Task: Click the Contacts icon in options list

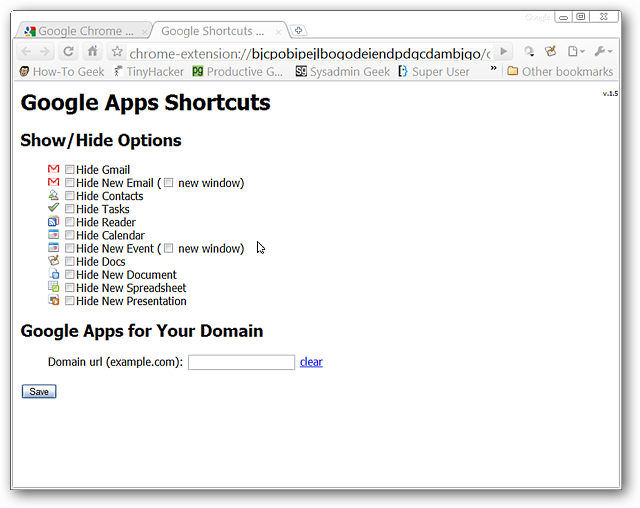Action: [53, 195]
